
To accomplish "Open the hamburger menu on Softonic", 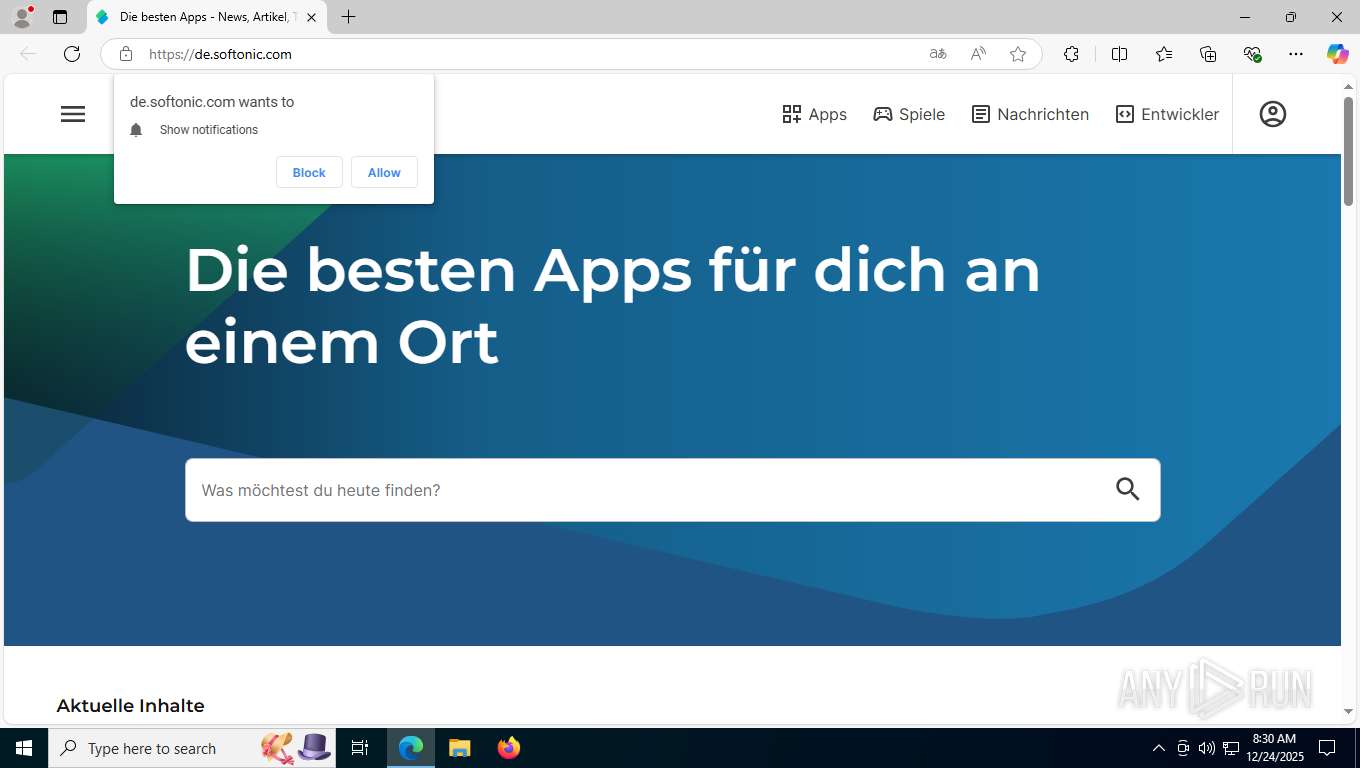I will point(73,114).
